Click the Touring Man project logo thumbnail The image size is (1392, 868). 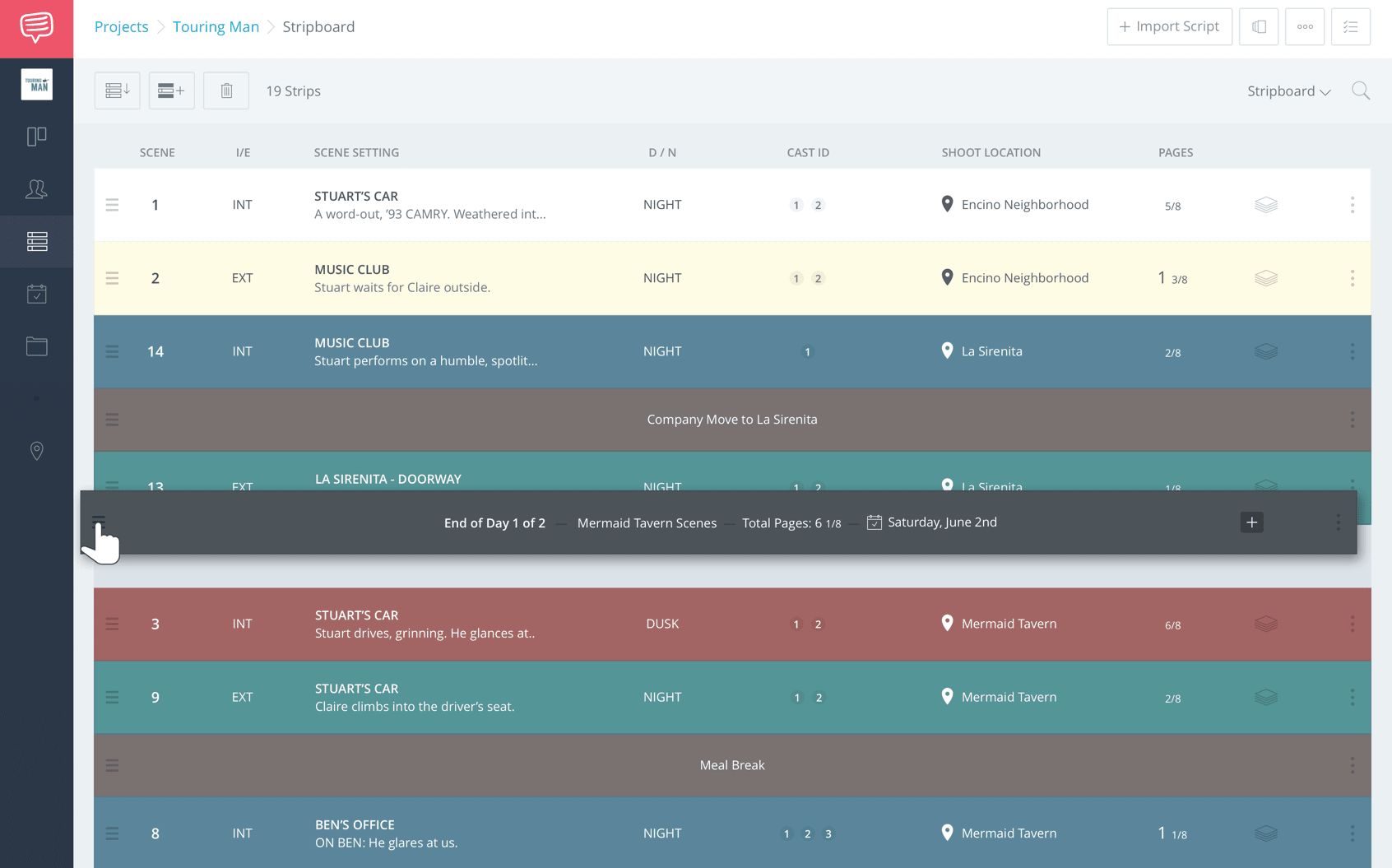(x=36, y=84)
